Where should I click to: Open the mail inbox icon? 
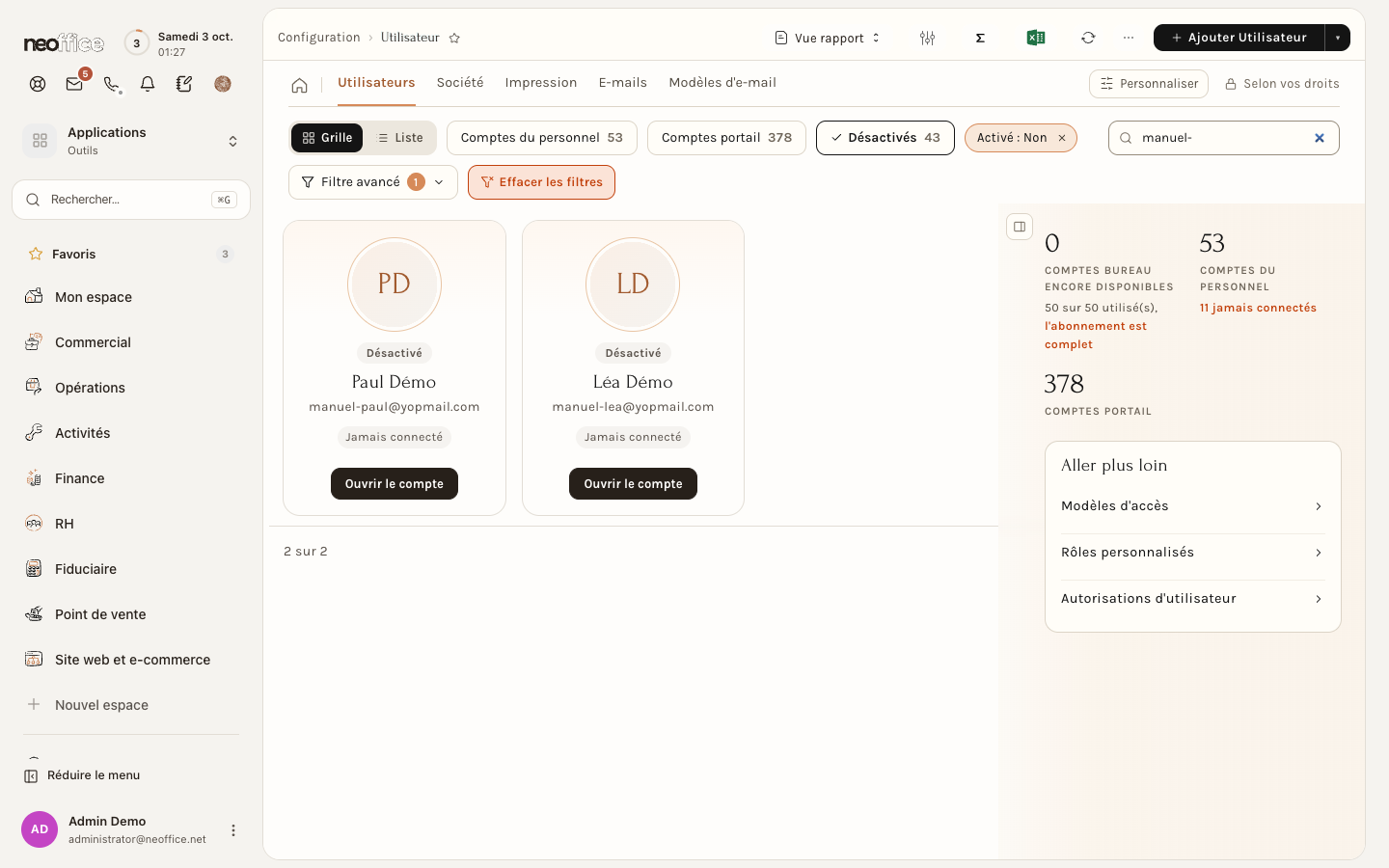pos(74,84)
